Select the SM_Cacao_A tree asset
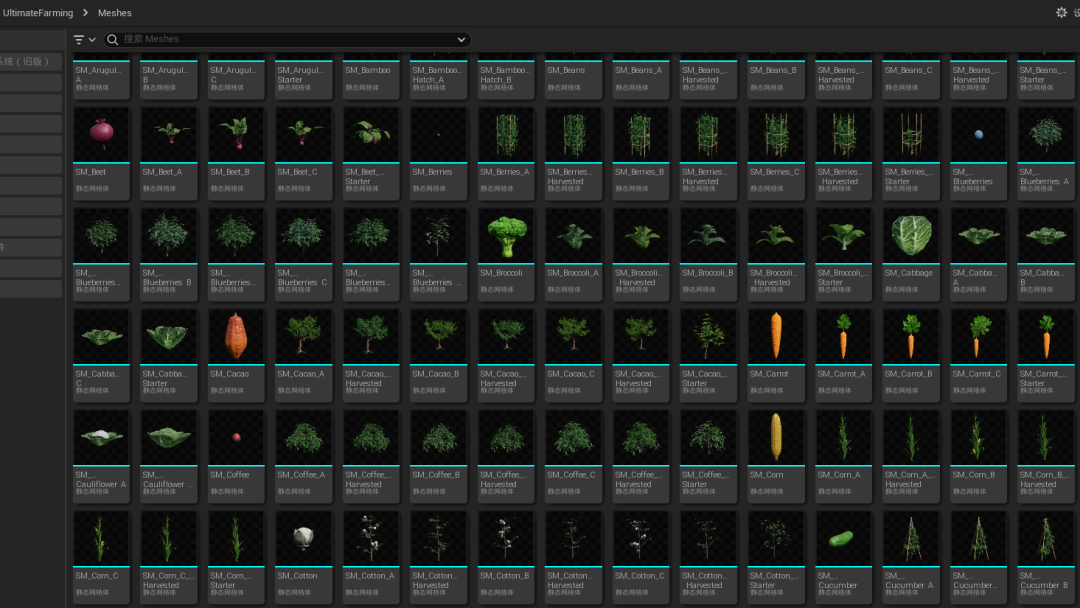Viewport: 1080px width, 608px height. 304,355
